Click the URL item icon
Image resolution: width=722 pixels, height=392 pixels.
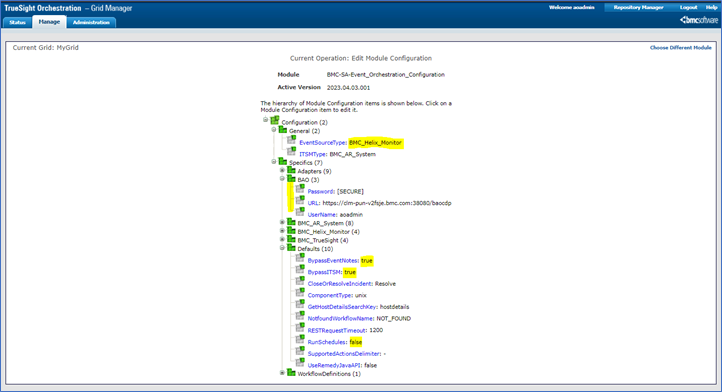click(300, 200)
